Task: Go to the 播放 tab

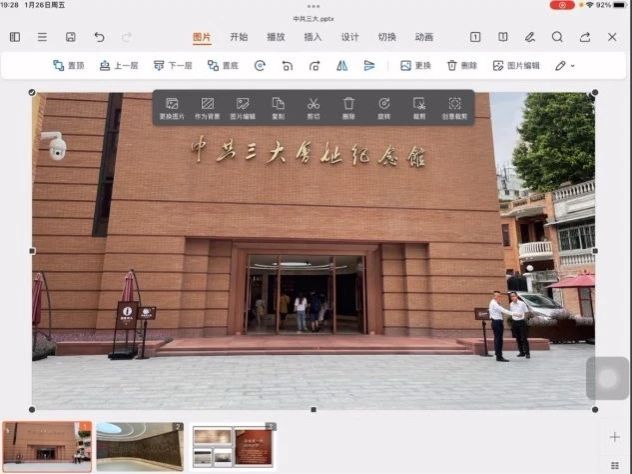Action: pos(276,37)
